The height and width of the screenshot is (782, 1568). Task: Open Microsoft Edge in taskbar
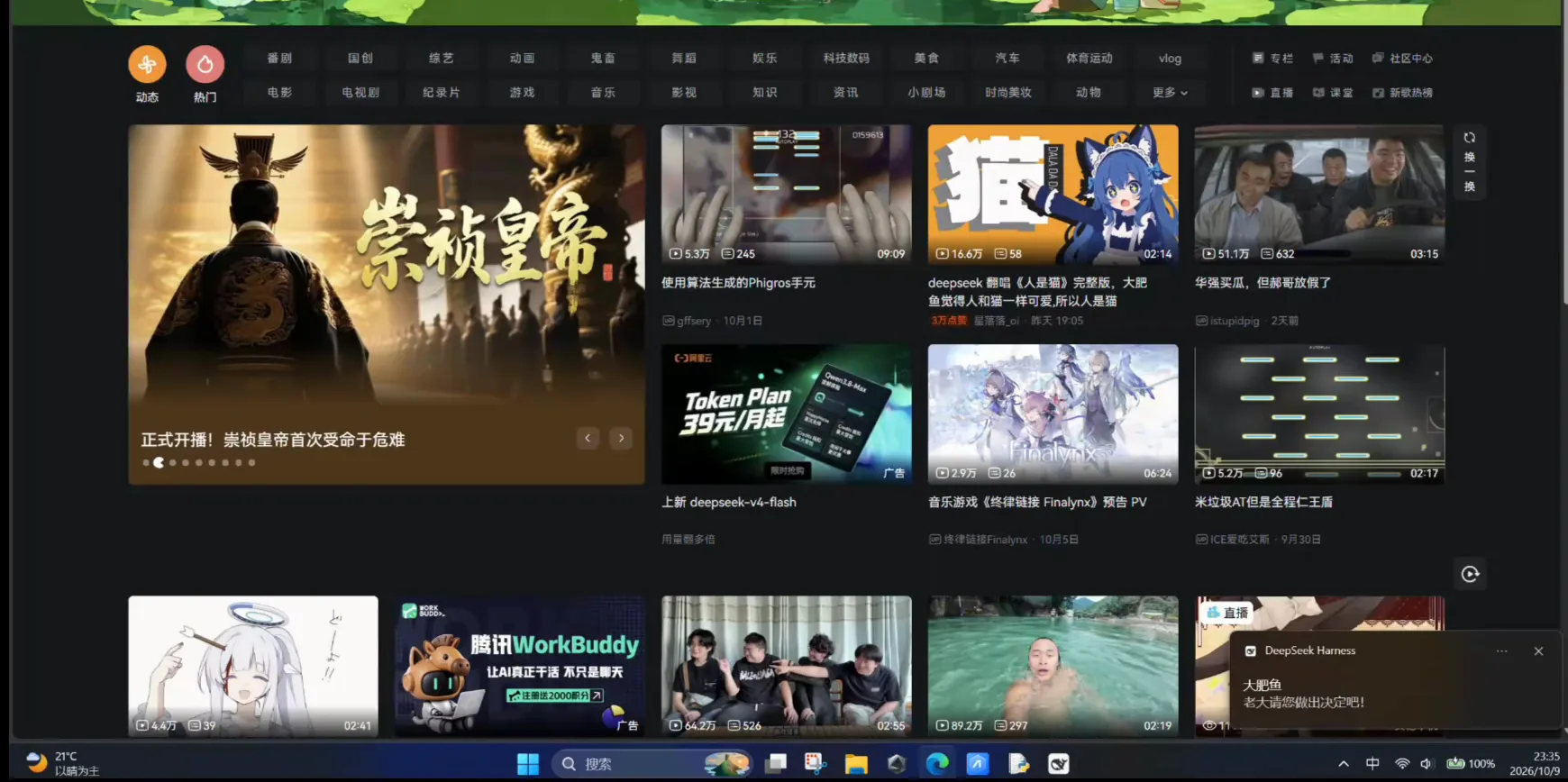coord(937,764)
